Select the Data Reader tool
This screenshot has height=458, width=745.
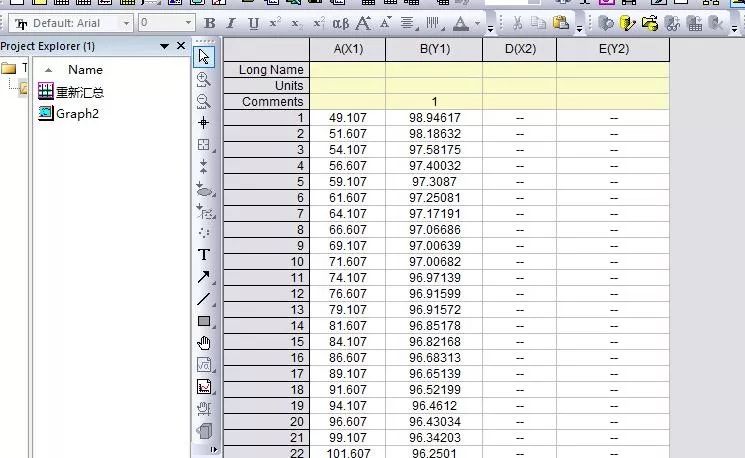pyautogui.click(x=204, y=144)
